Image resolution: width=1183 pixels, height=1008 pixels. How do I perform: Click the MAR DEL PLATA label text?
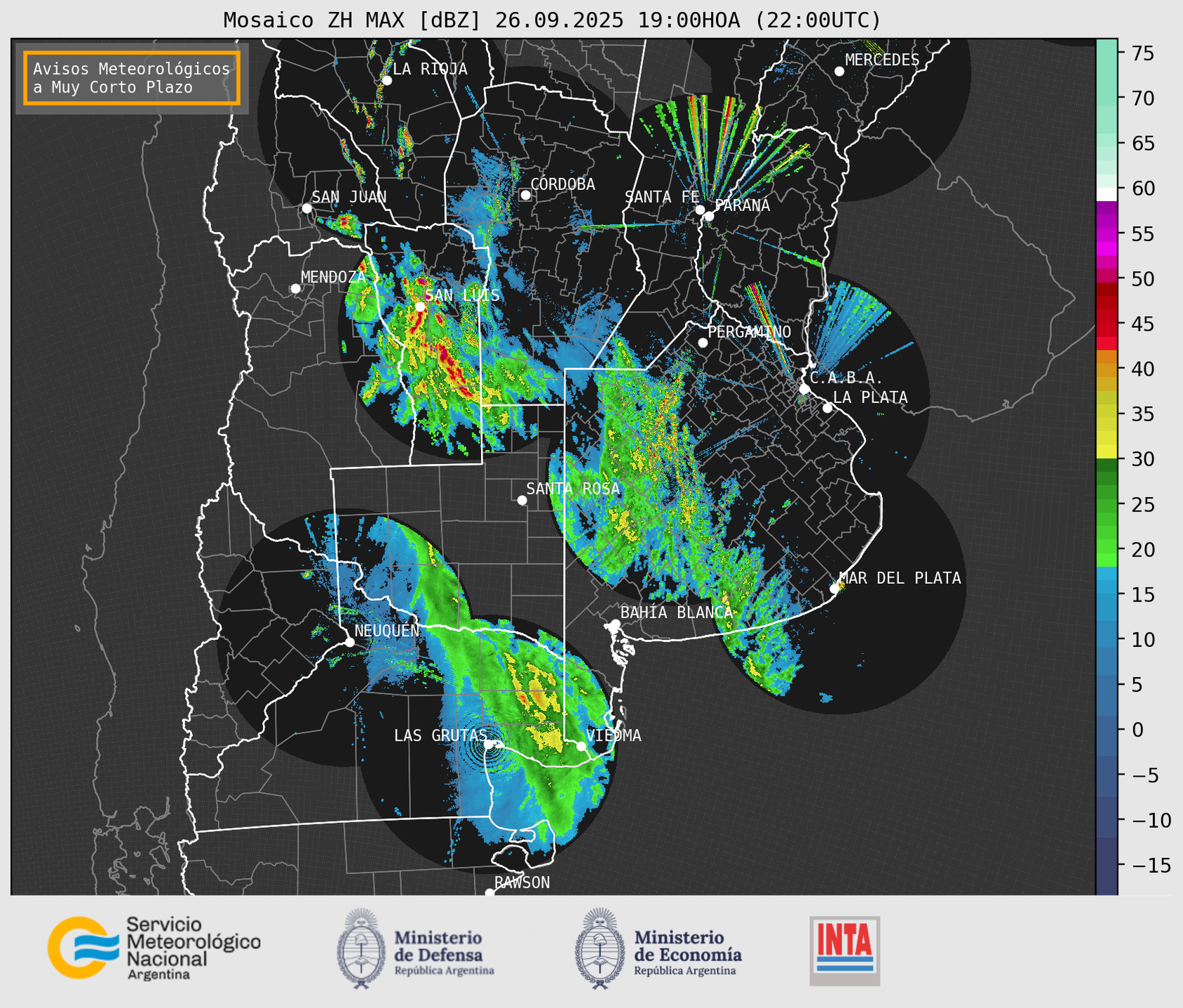900,578
